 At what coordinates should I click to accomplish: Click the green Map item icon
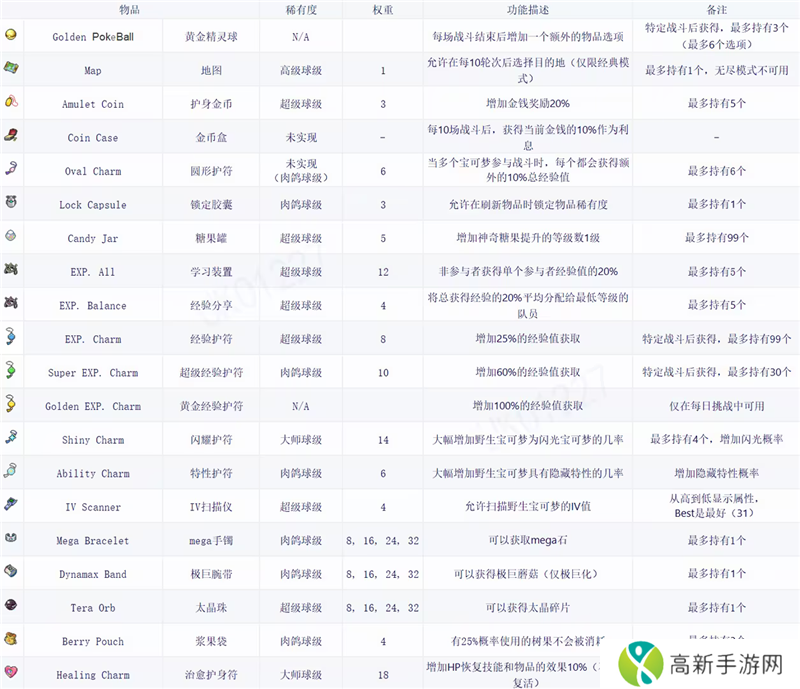[11, 69]
